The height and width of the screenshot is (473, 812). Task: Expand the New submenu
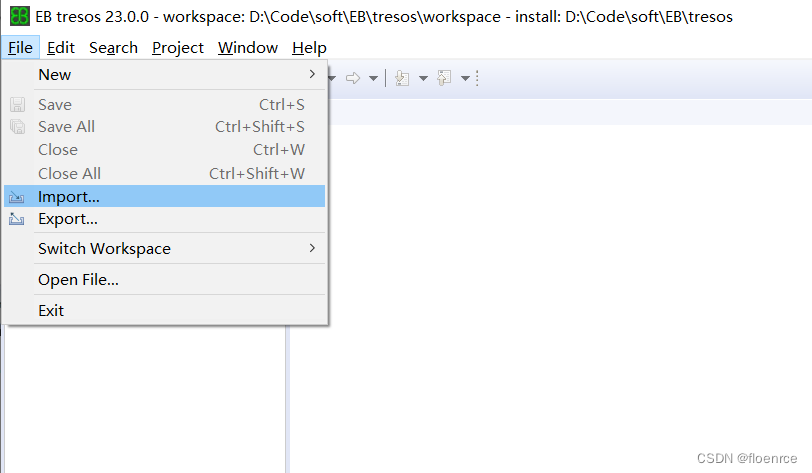(x=165, y=75)
